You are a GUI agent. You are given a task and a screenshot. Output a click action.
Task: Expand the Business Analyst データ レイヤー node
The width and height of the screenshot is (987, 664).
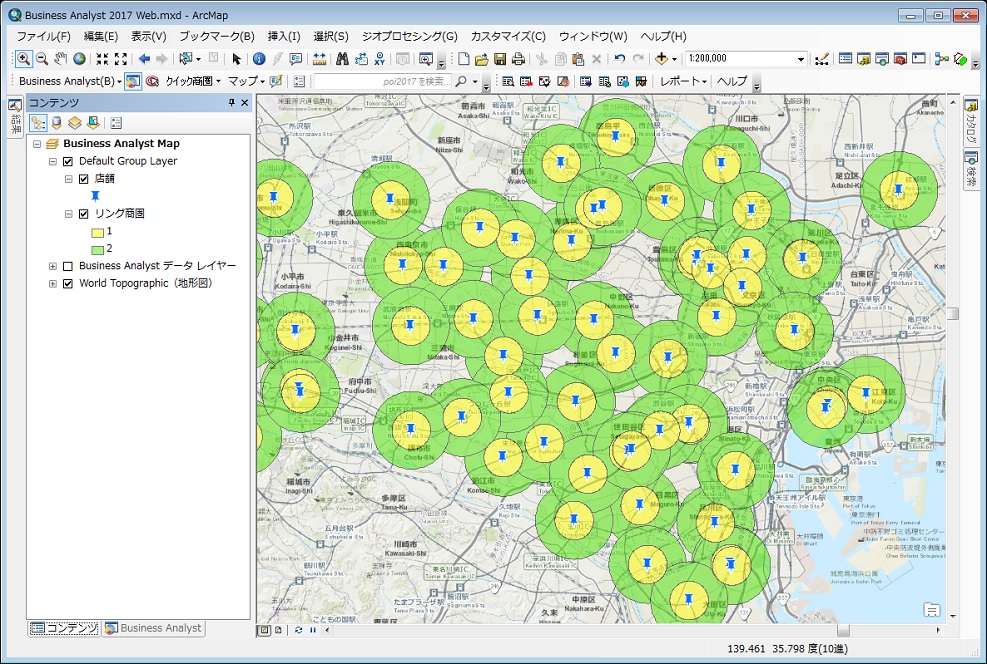(x=53, y=266)
